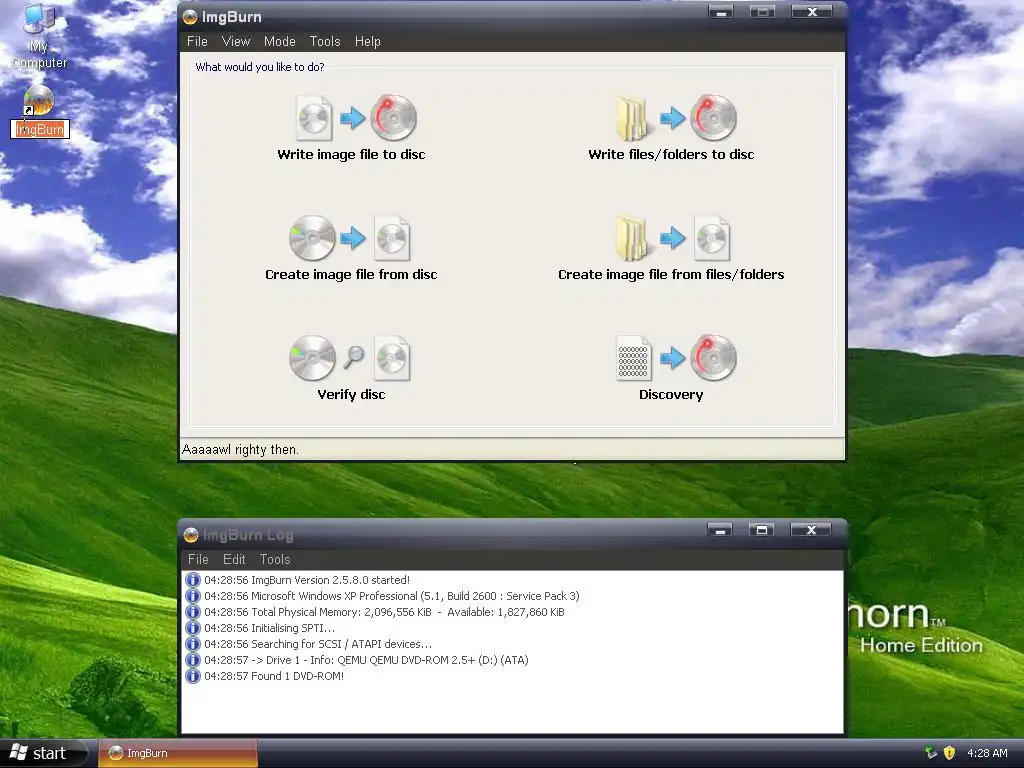Open the Windows start menu
The height and width of the screenshot is (768, 1024).
pos(44,753)
